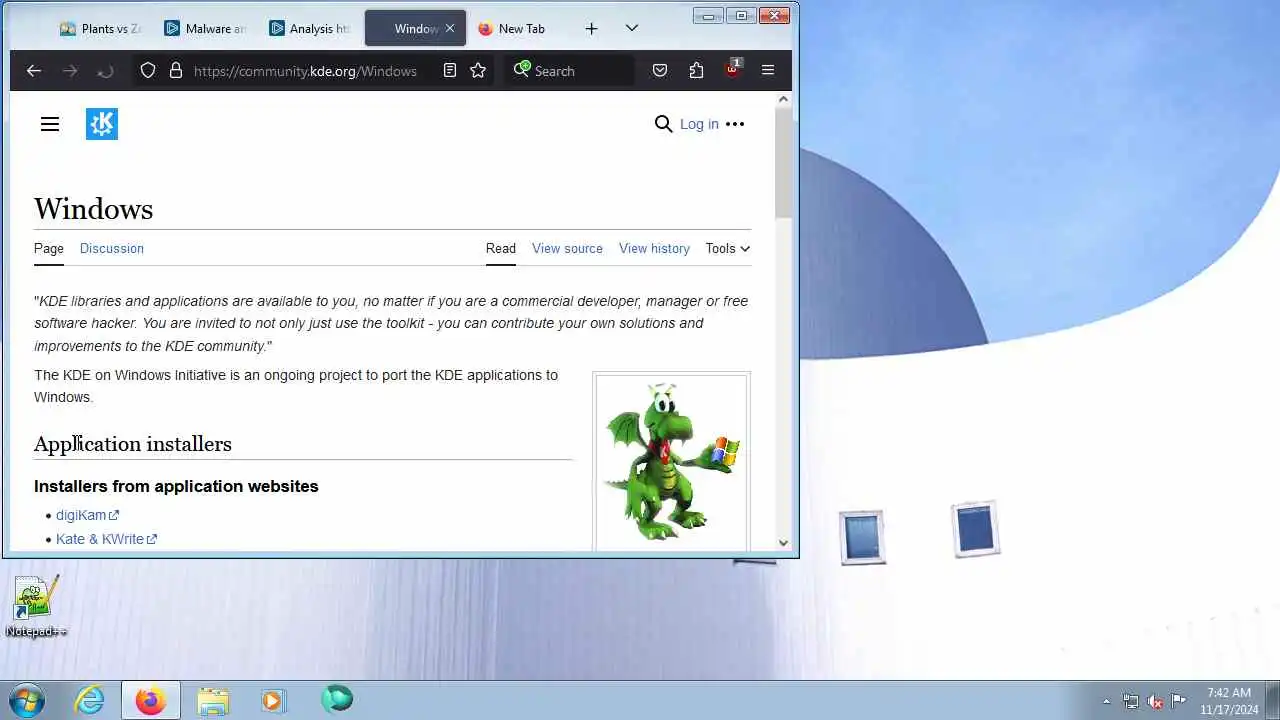
Task: Open uBlock Origin extension icon
Action: 732,70
